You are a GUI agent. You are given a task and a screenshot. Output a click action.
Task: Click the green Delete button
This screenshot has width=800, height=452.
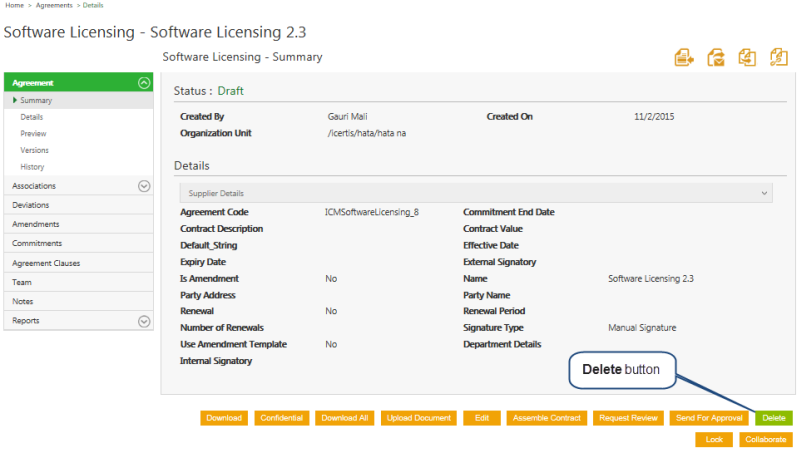(x=774, y=418)
